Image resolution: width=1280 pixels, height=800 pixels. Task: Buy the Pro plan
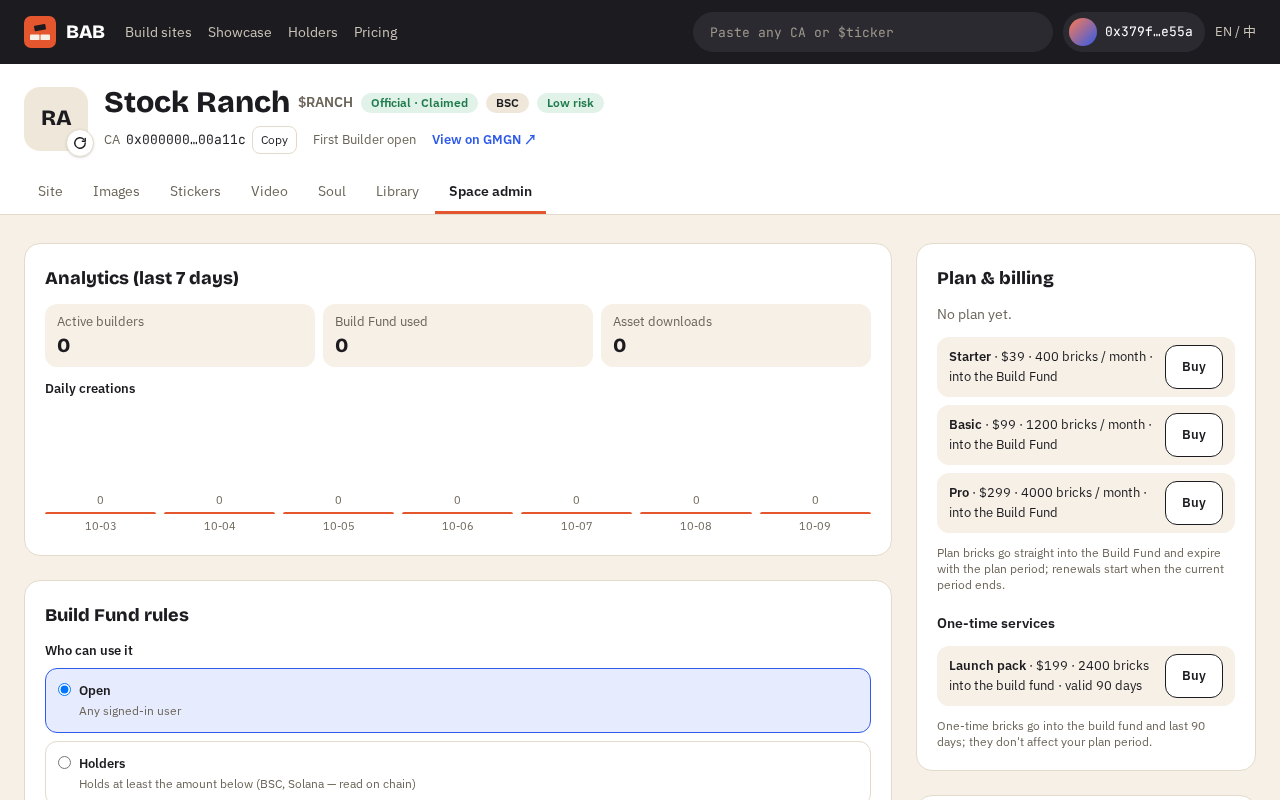tap(1194, 503)
